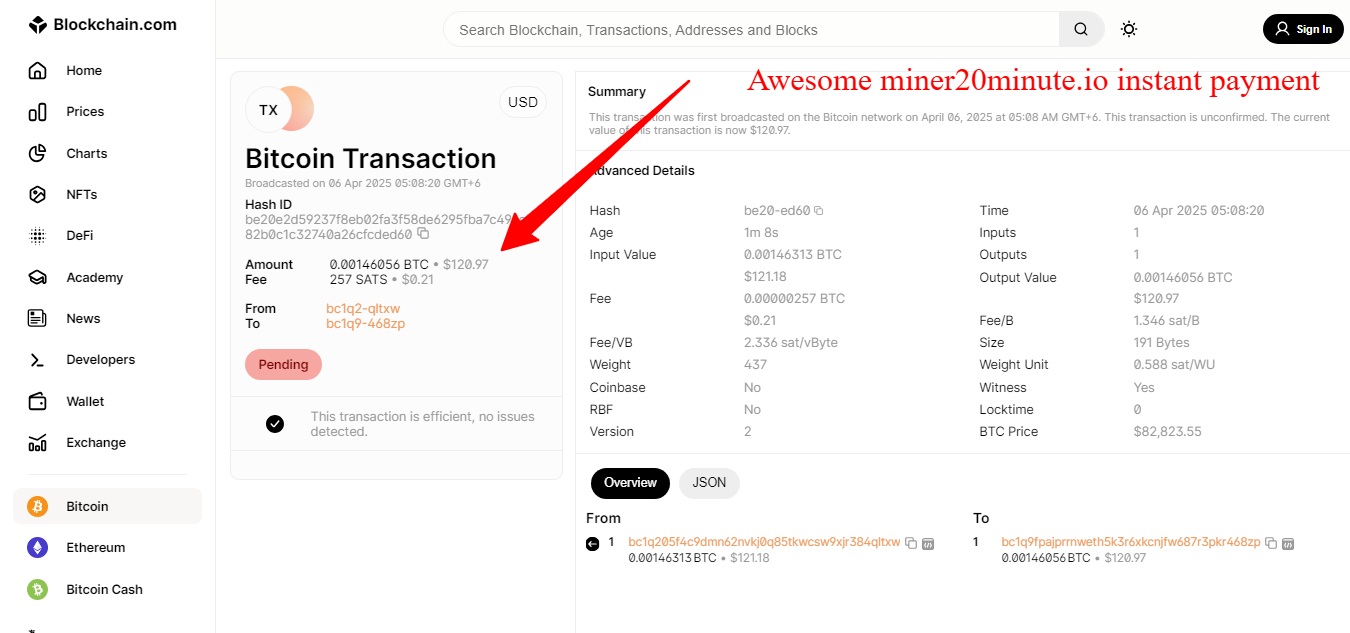The image size is (1350, 633).
Task: Toggle the light/dark theme sun icon
Action: (x=1129, y=29)
